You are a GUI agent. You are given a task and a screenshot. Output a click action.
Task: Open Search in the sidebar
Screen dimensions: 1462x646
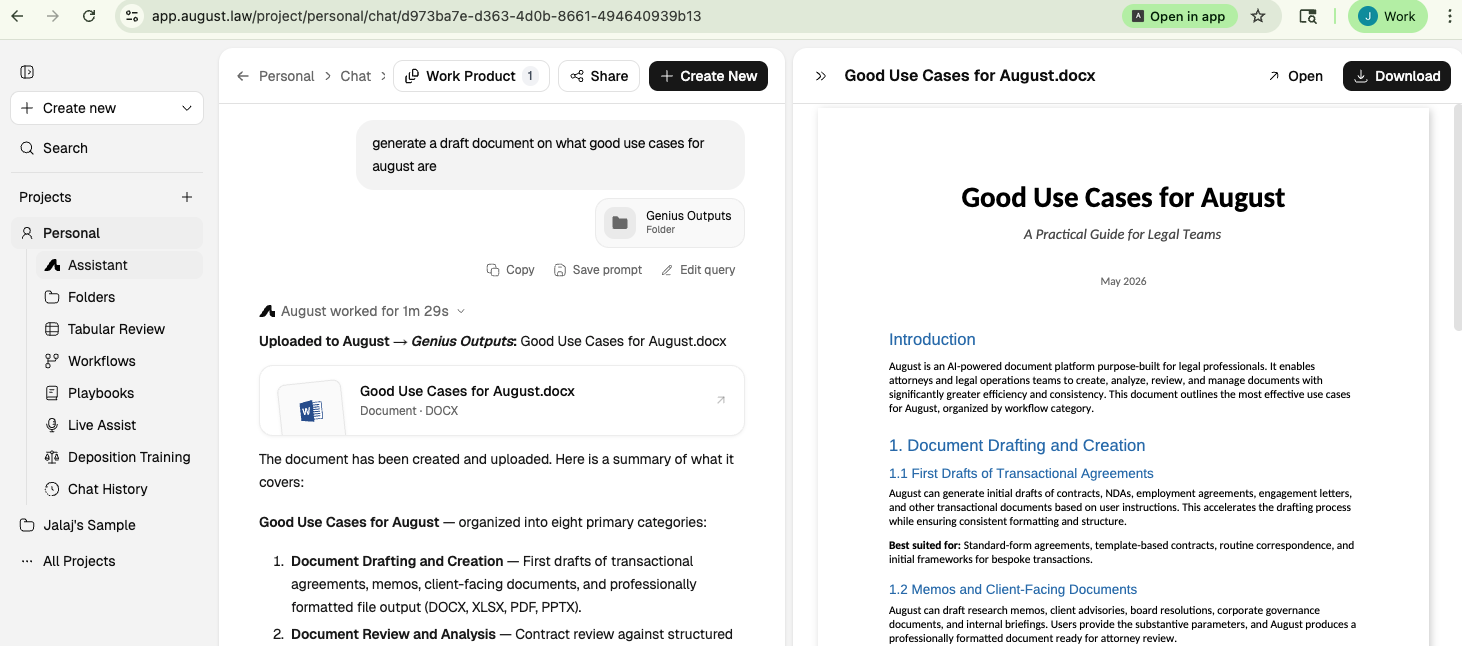click(x=107, y=148)
